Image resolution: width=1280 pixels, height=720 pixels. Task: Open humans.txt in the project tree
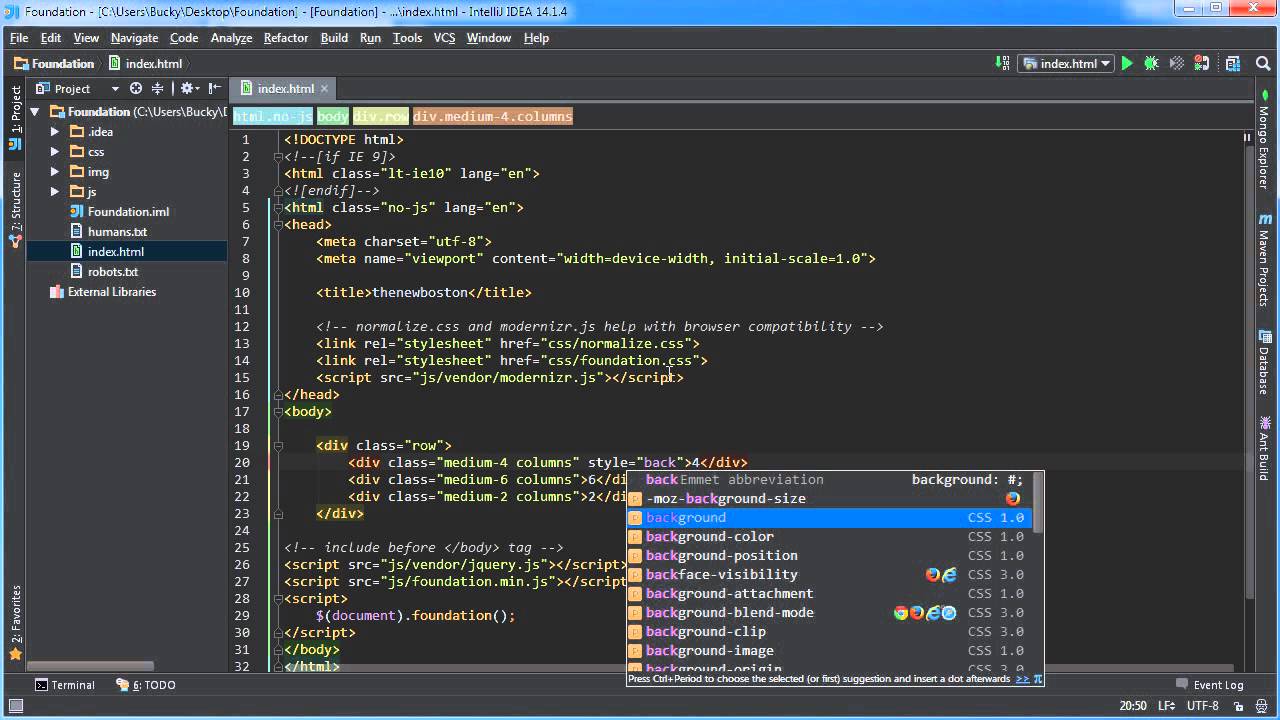pyautogui.click(x=117, y=232)
